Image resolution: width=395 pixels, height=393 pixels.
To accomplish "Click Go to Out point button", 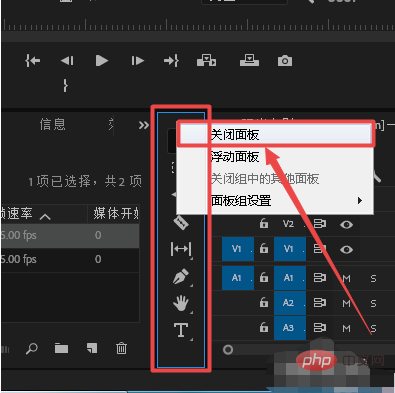I will coord(171,61).
